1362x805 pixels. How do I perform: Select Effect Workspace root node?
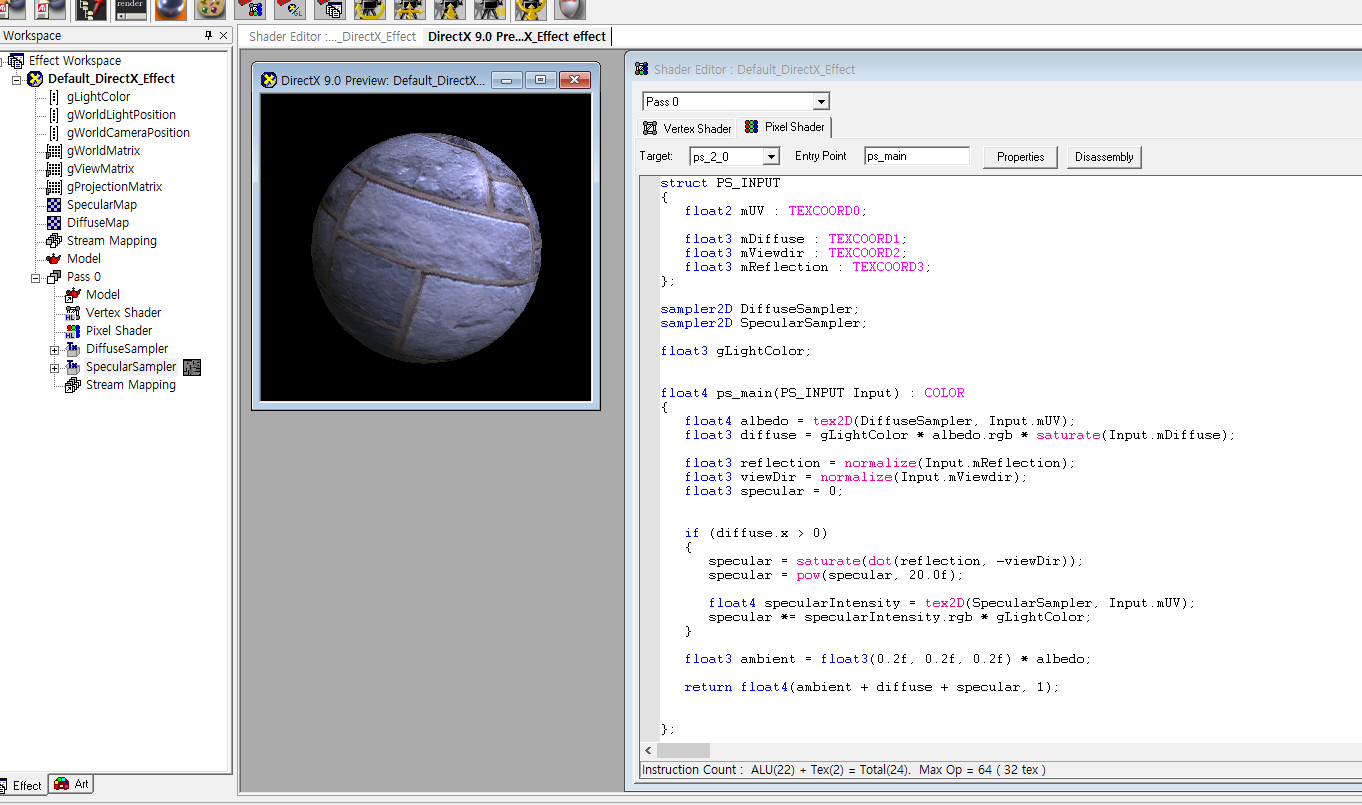(75, 61)
